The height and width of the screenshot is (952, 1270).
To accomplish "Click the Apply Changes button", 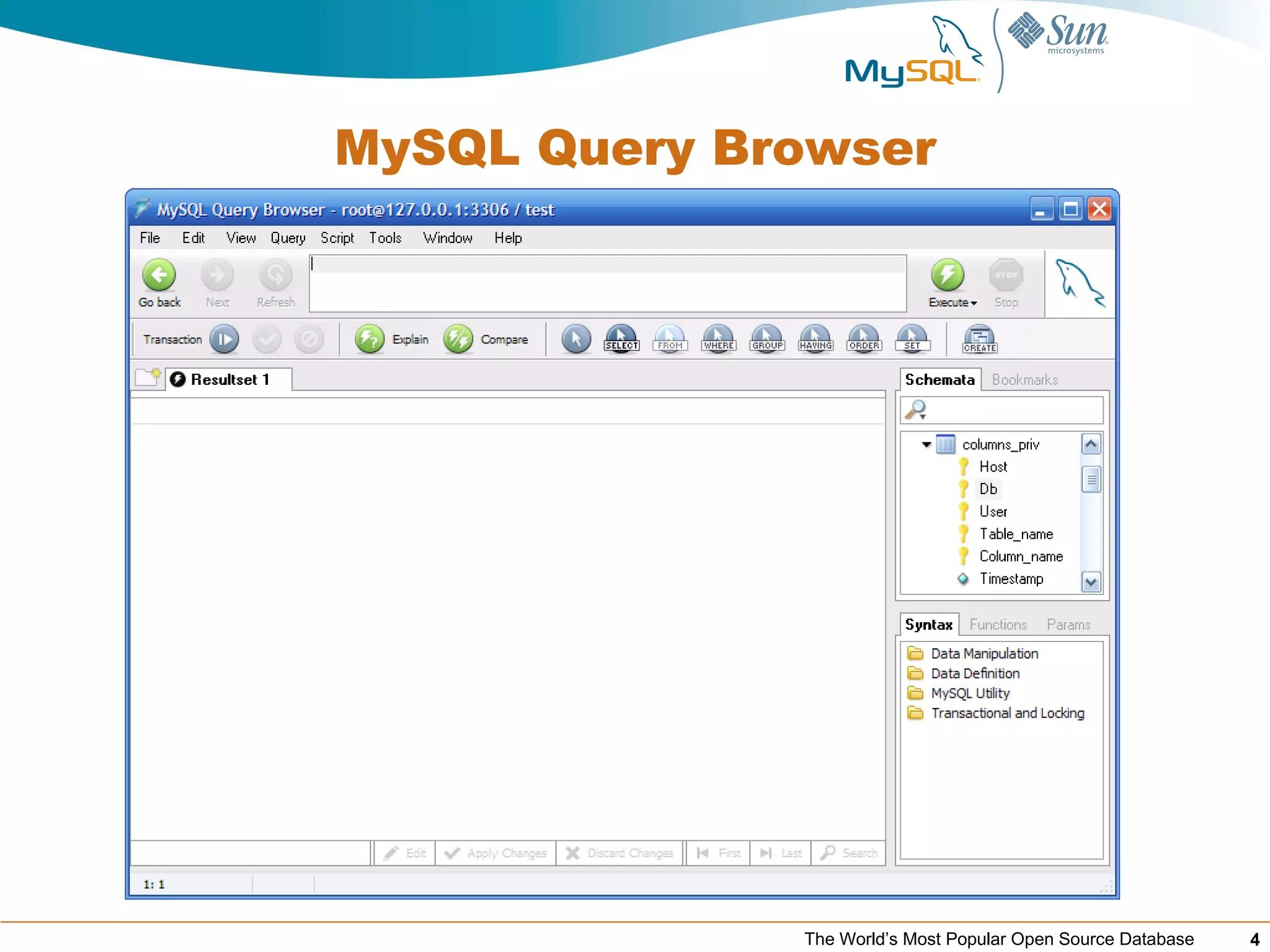I will click(x=495, y=853).
